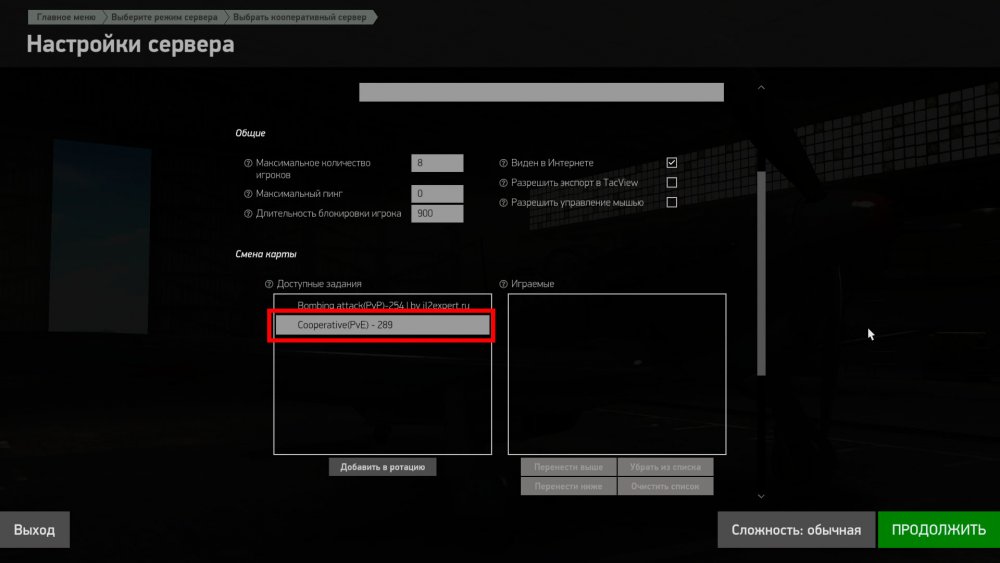
Task: Click the Выход button
Action: (x=34, y=529)
